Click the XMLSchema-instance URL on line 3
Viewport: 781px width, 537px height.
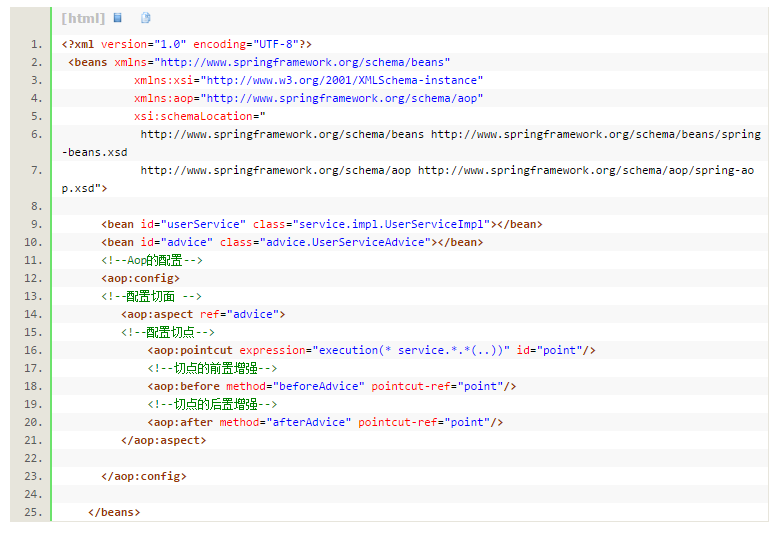pyautogui.click(x=342, y=80)
